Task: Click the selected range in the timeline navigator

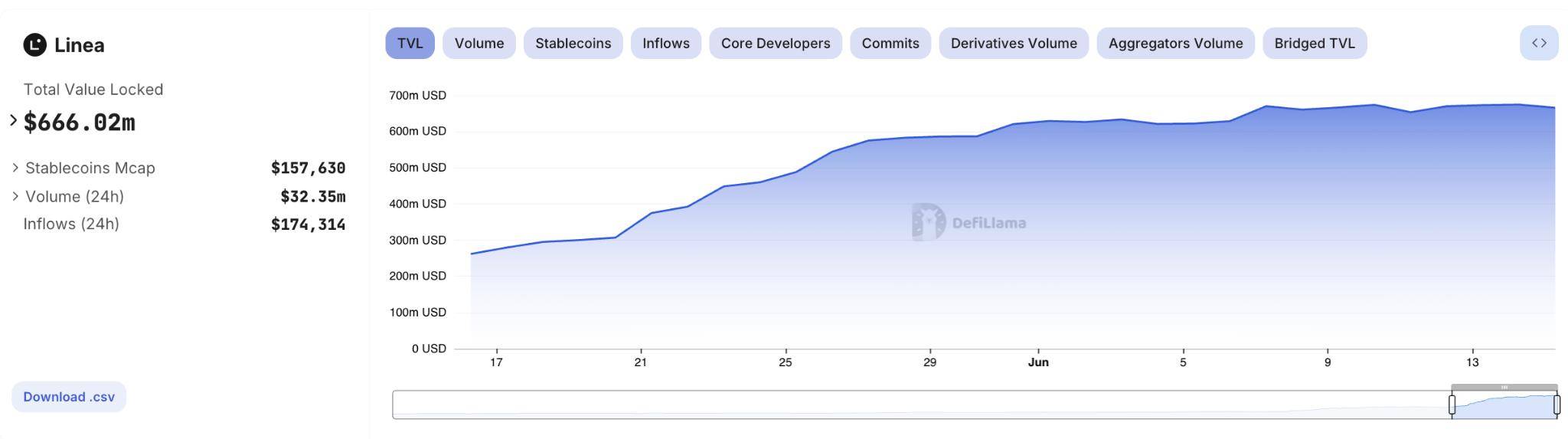Action: (1504, 405)
